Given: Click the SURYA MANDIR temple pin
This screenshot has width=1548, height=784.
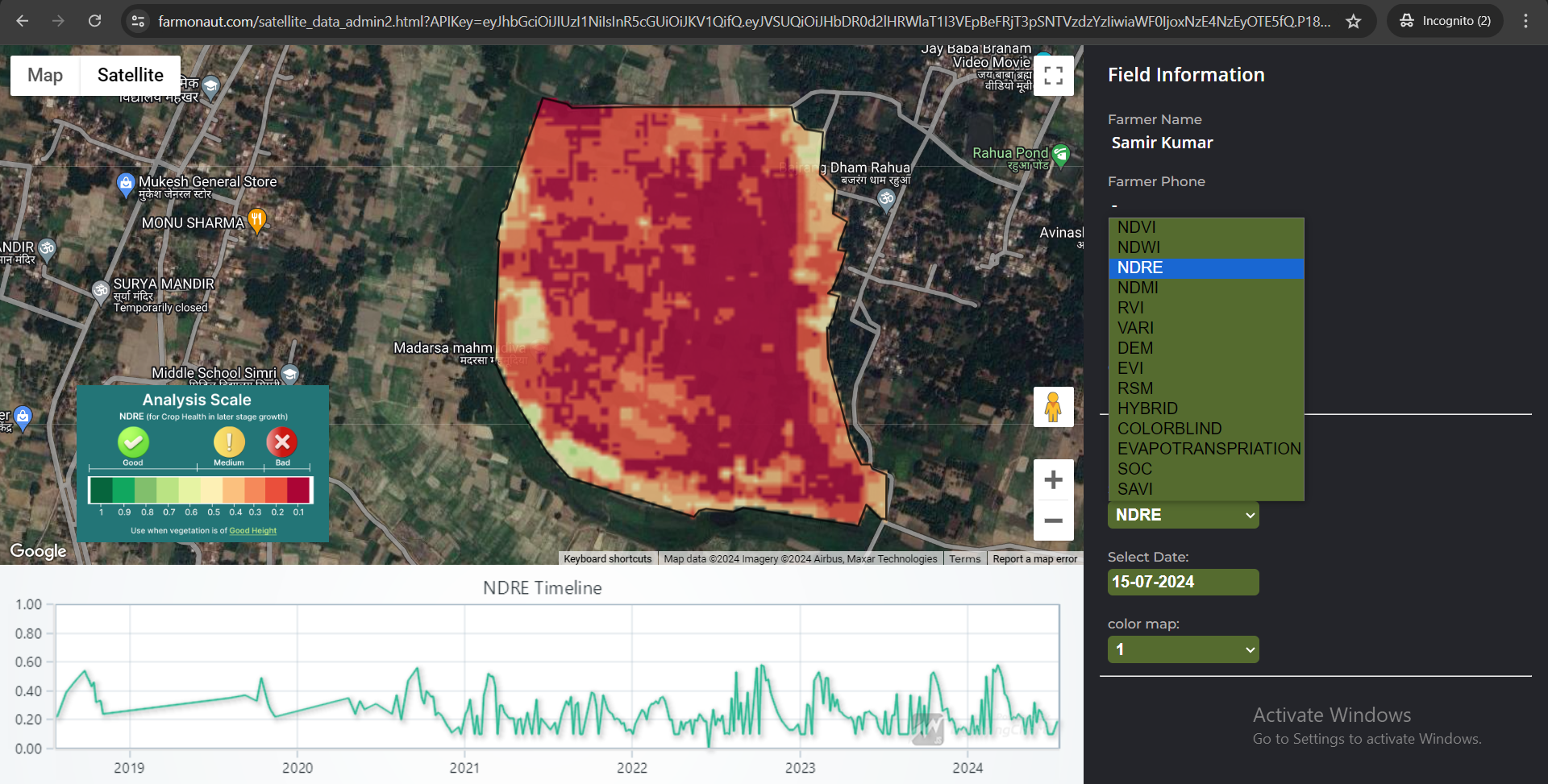Looking at the screenshot, I should [101, 291].
